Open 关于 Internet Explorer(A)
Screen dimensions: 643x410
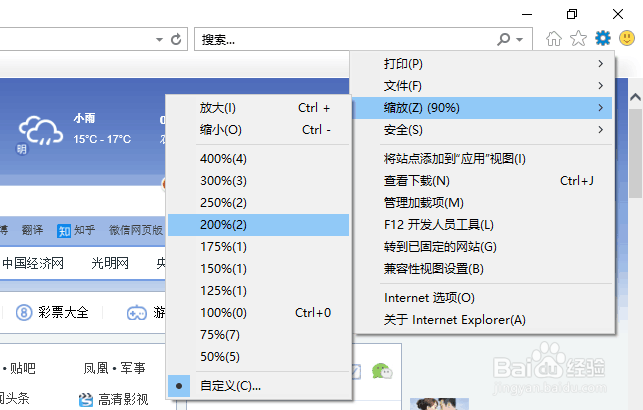[482, 320]
